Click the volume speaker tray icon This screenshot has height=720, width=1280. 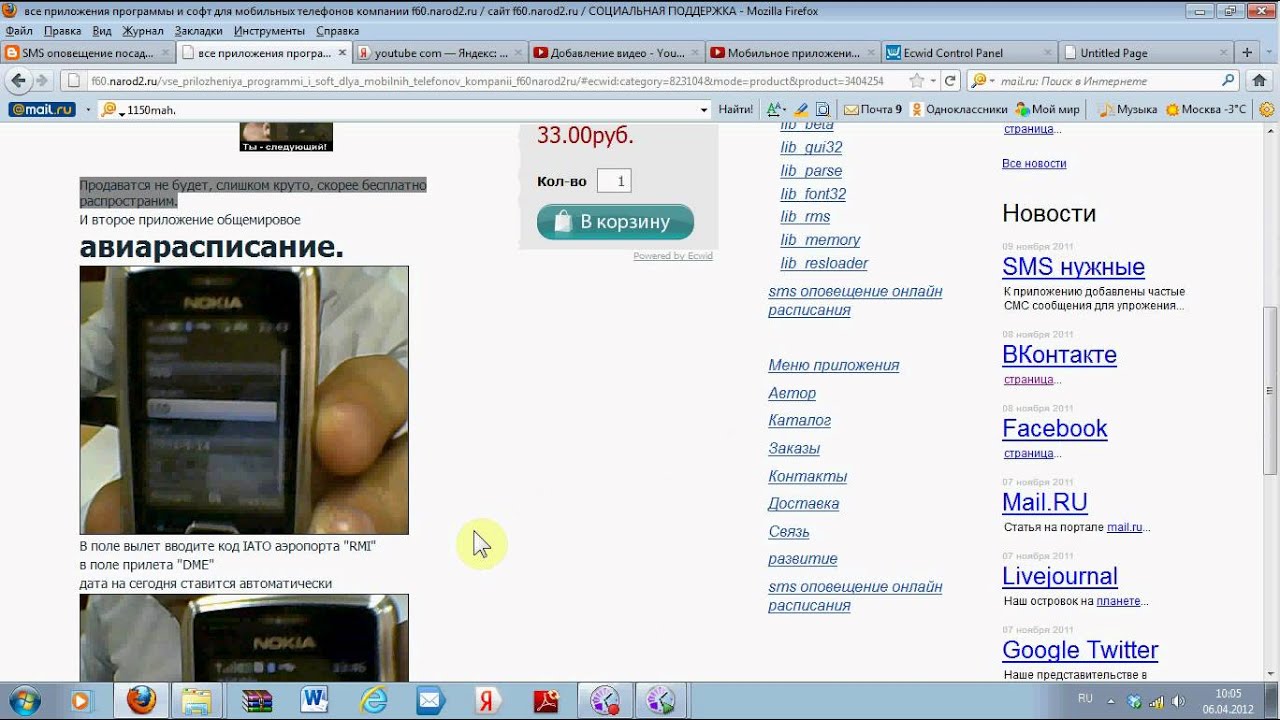(1178, 702)
